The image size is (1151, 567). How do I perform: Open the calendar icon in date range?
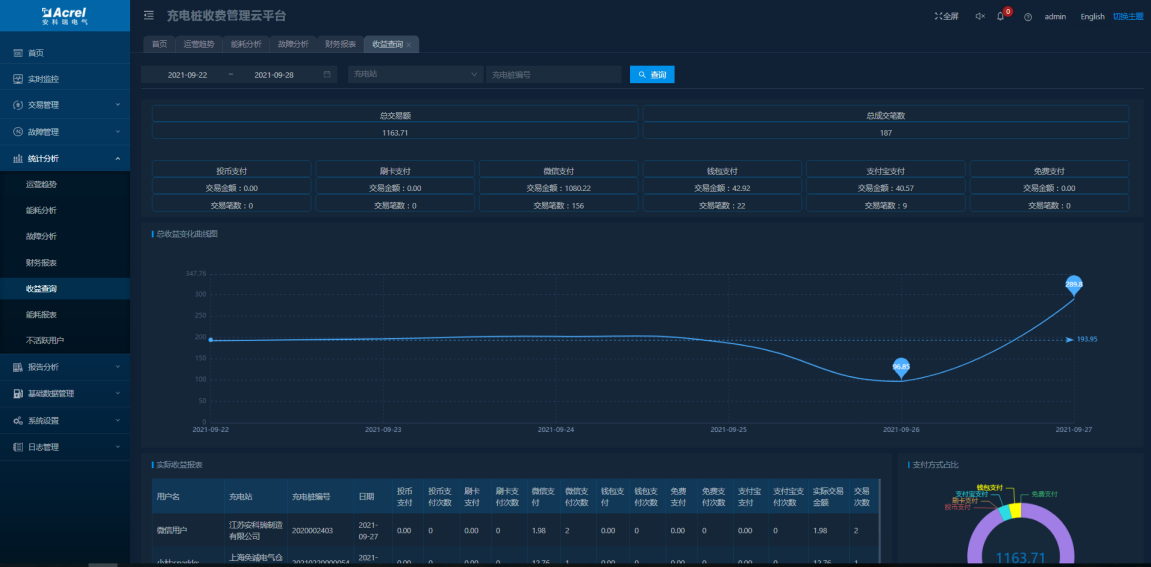click(x=327, y=75)
